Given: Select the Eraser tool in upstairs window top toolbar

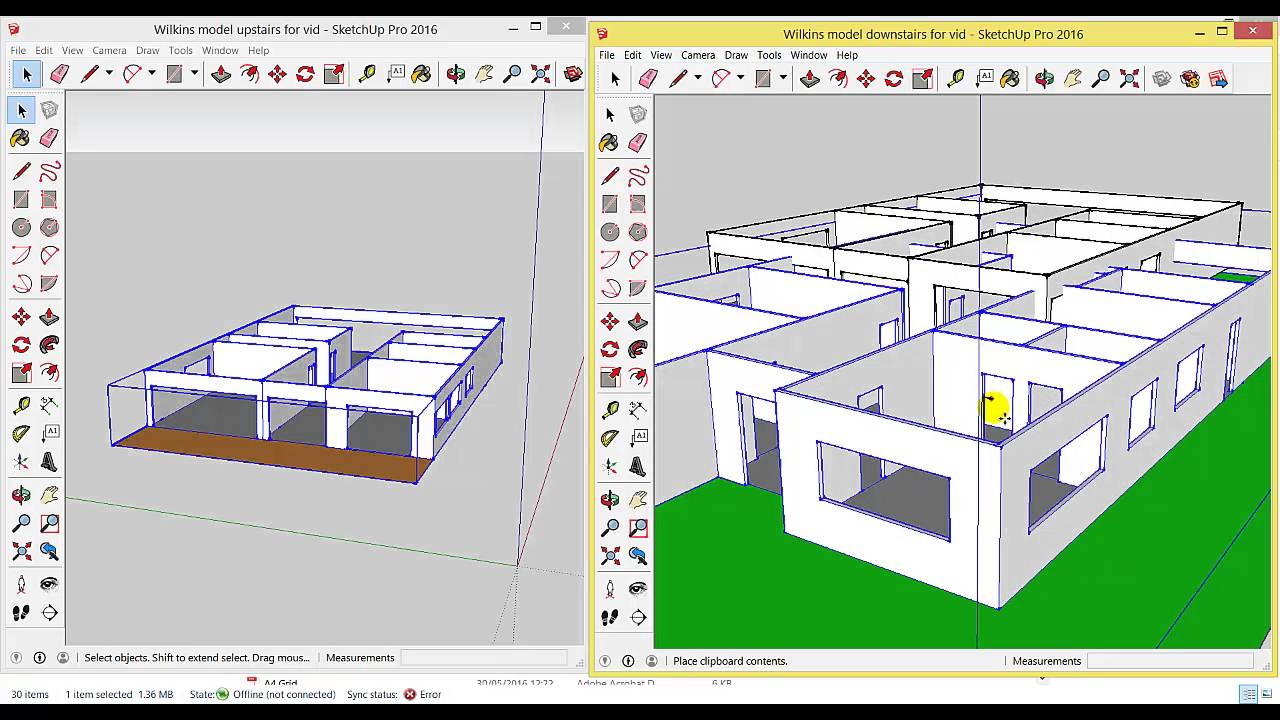Looking at the screenshot, I should (x=59, y=74).
